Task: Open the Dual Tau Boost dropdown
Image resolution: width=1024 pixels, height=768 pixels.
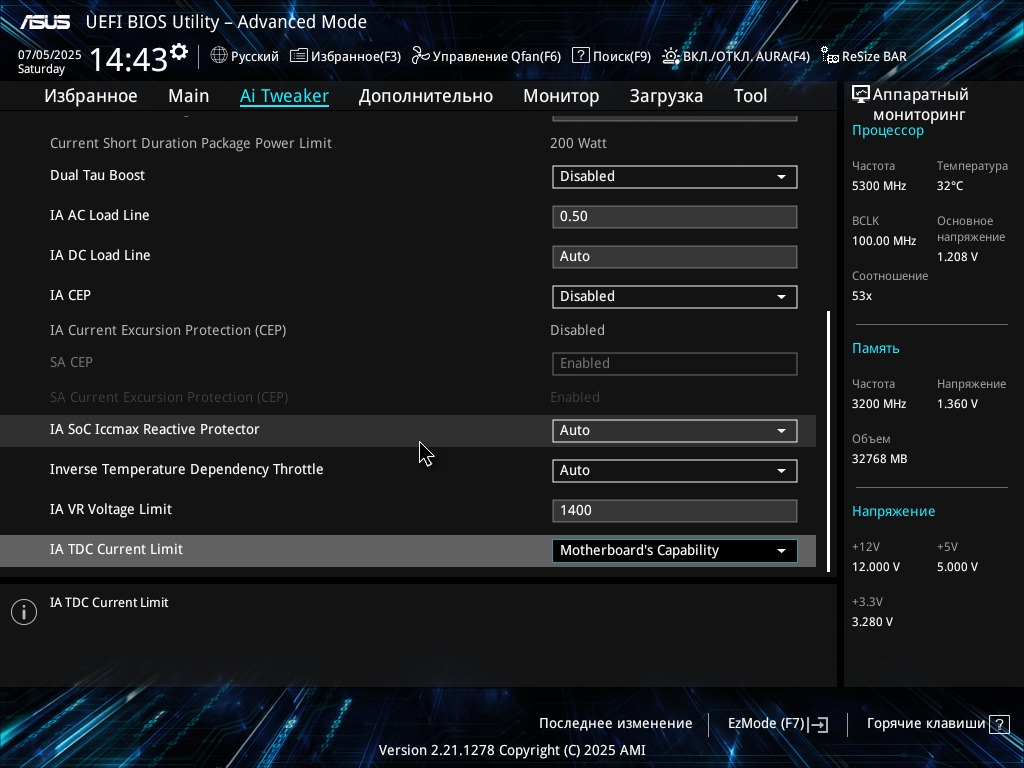Action: [x=675, y=177]
